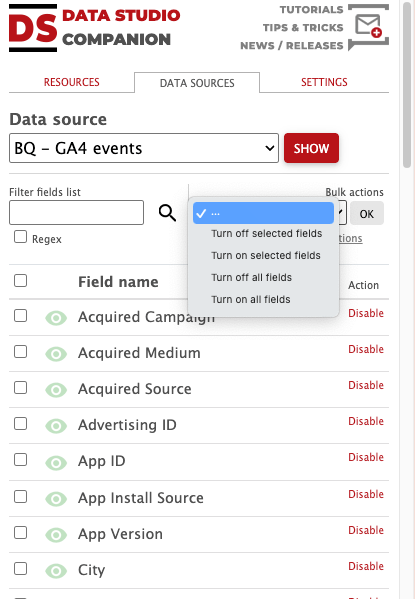
Task: Check the Acquired Medium row checkbox
Action: (21, 351)
